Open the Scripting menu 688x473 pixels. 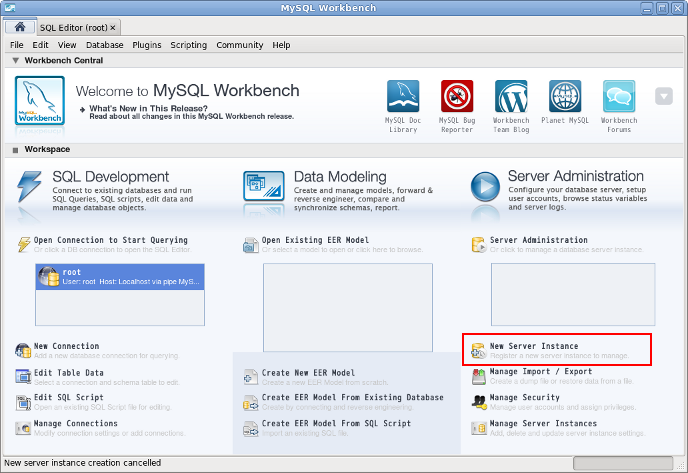click(x=188, y=45)
